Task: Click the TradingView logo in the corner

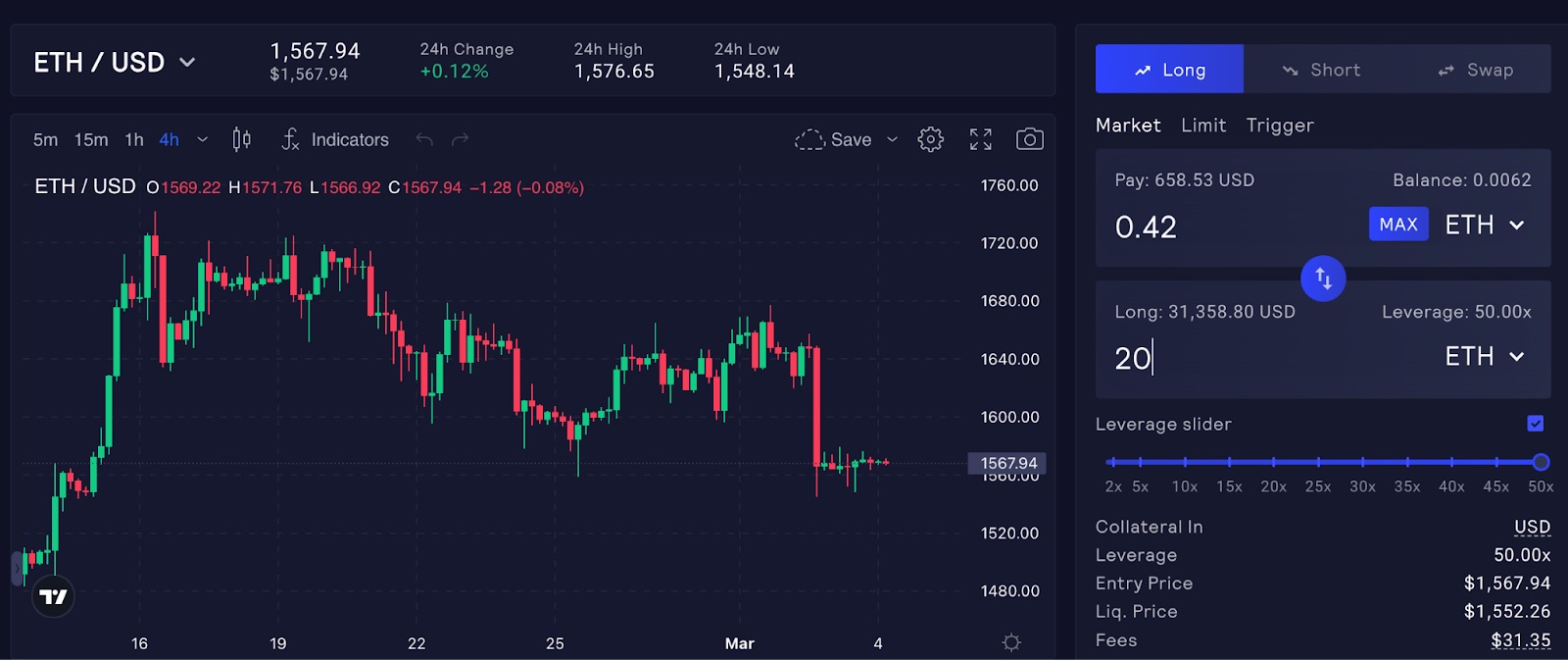Action: pos(54,595)
